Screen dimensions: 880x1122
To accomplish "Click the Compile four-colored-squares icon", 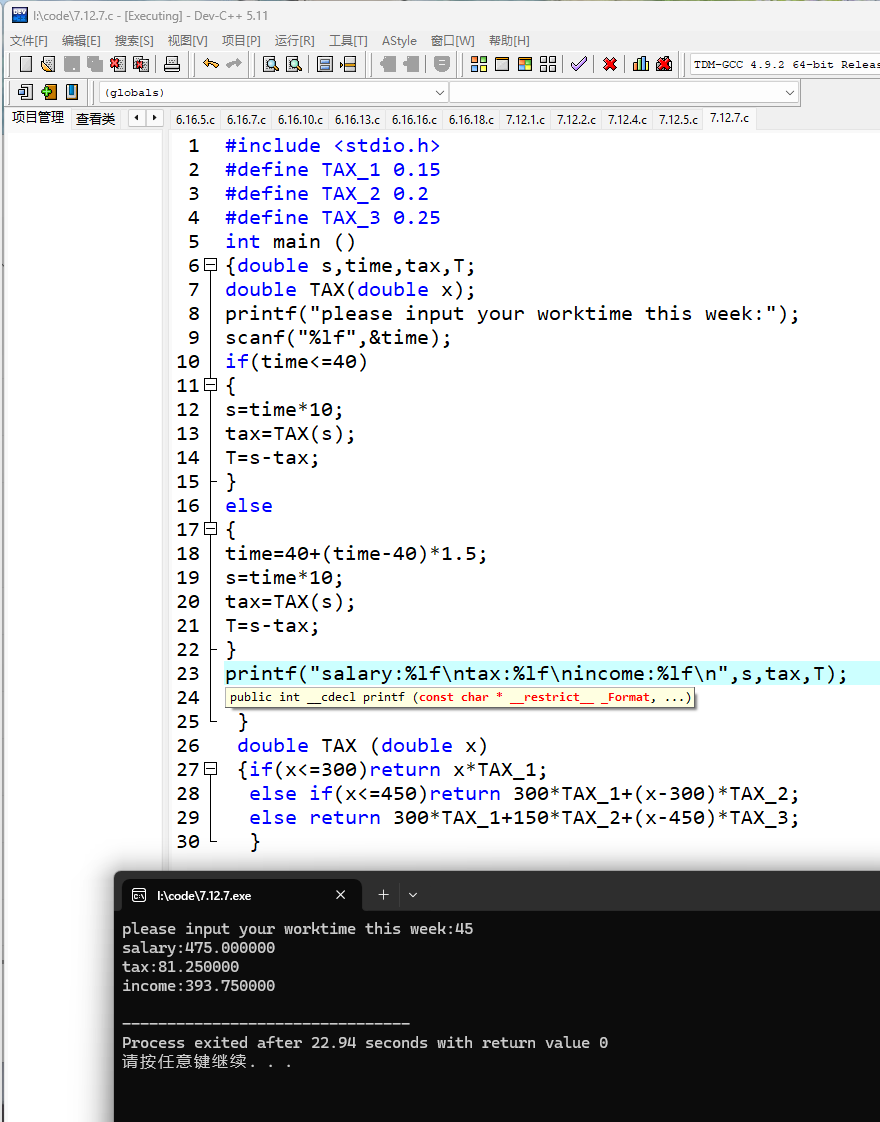I will (x=479, y=64).
